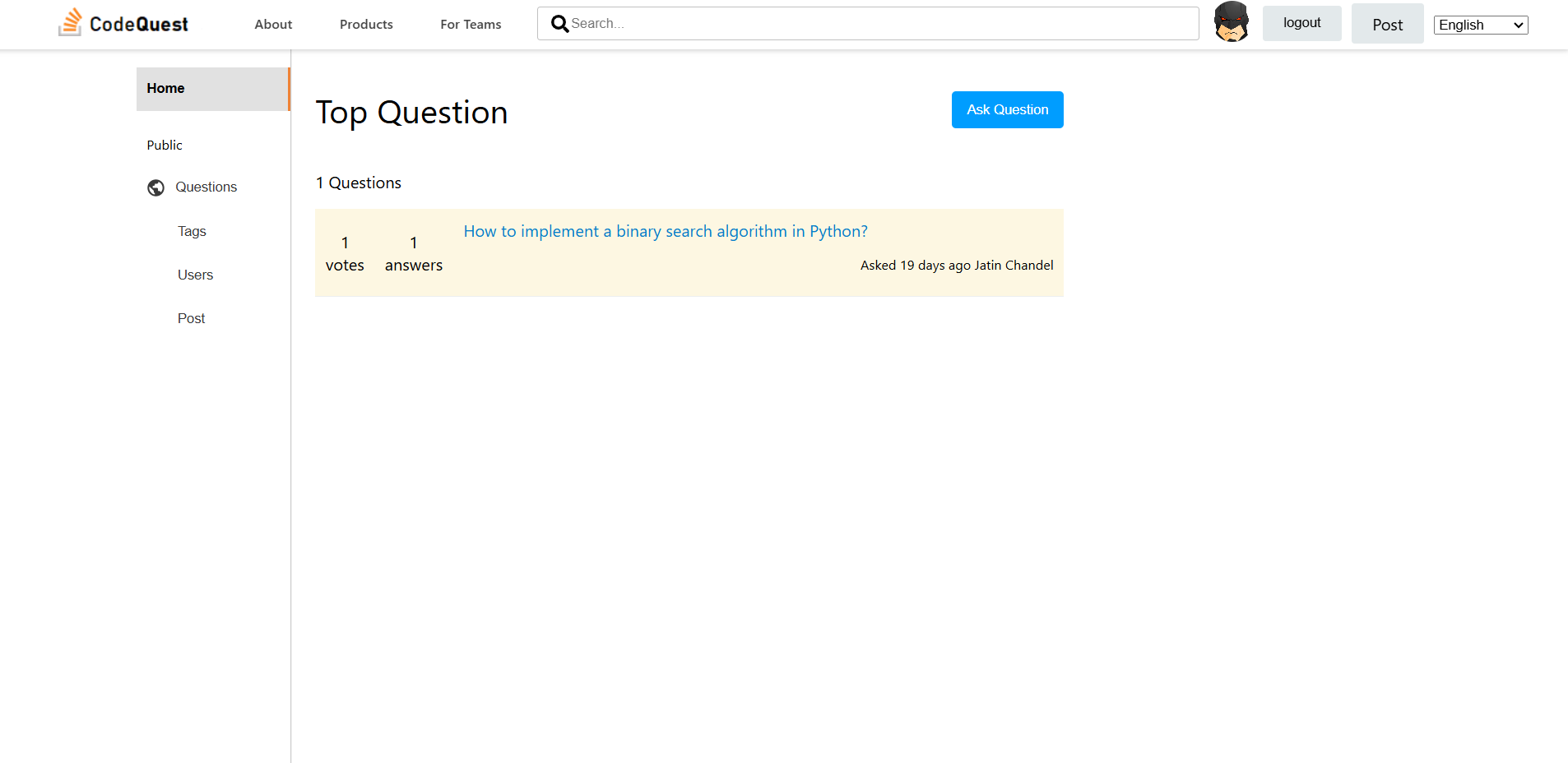Click the globe icon beside Questions
1568x763 pixels.
(155, 187)
